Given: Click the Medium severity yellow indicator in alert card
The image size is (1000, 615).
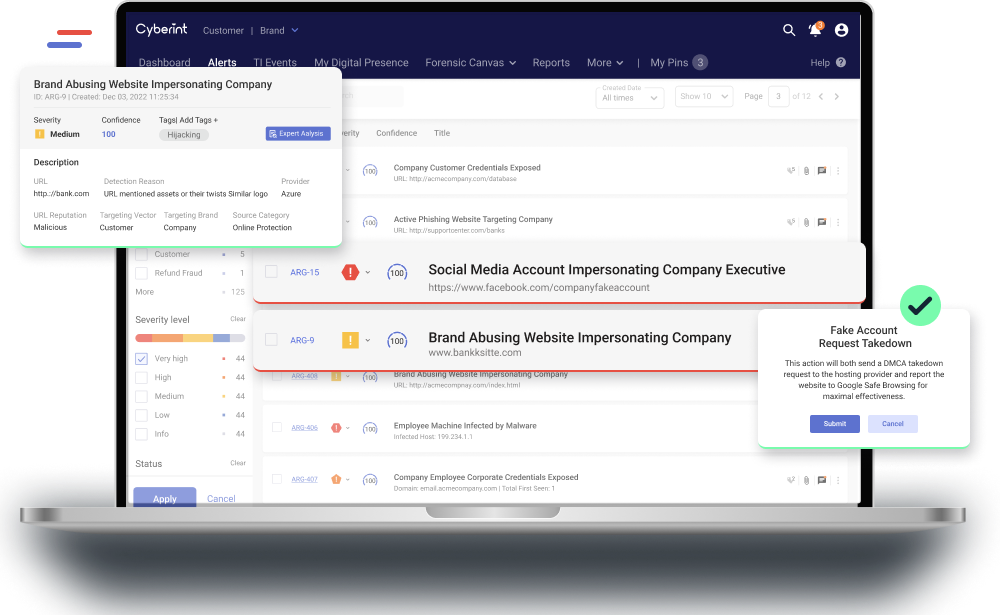Looking at the screenshot, I should coord(40,134).
